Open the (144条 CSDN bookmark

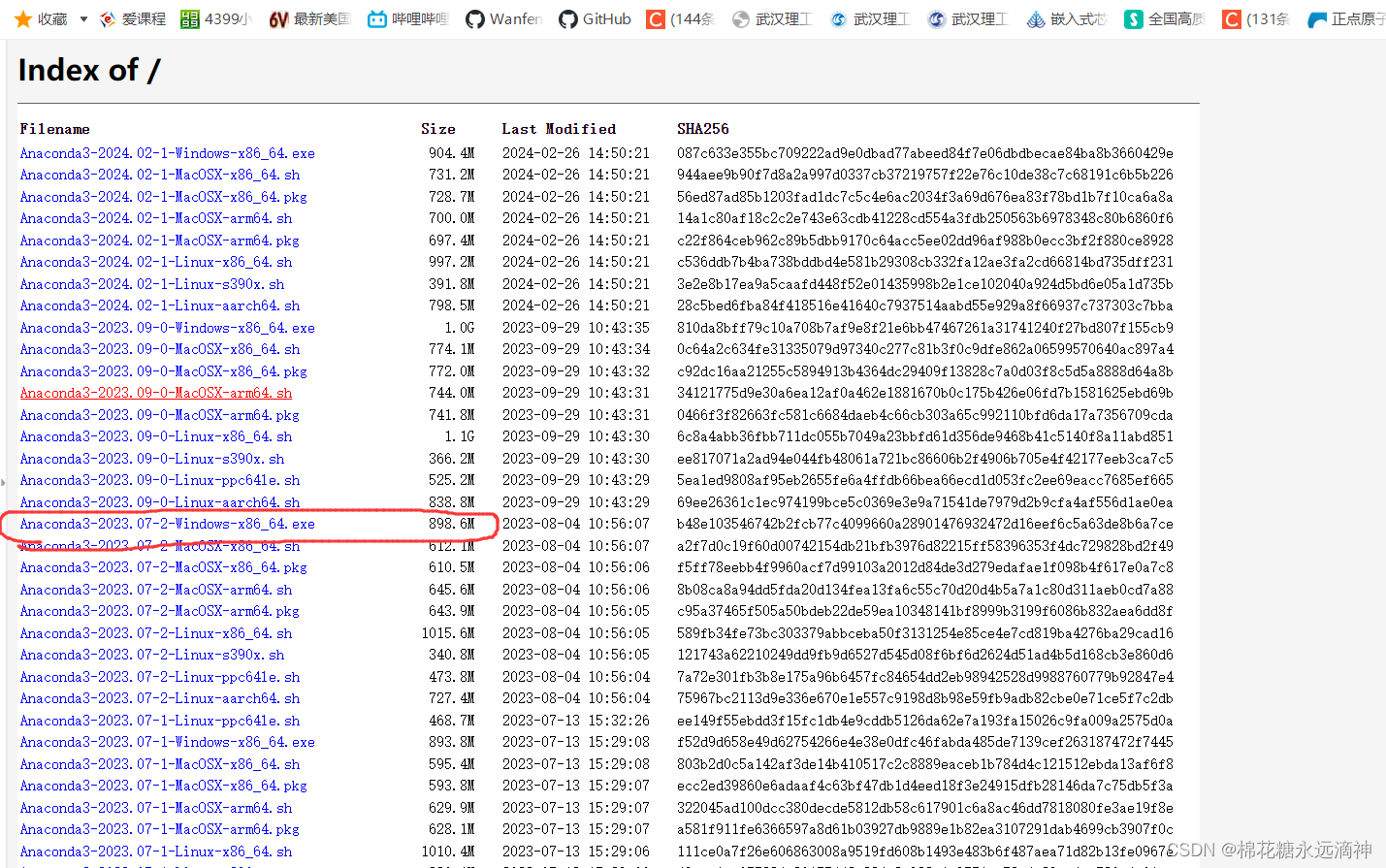[680, 18]
